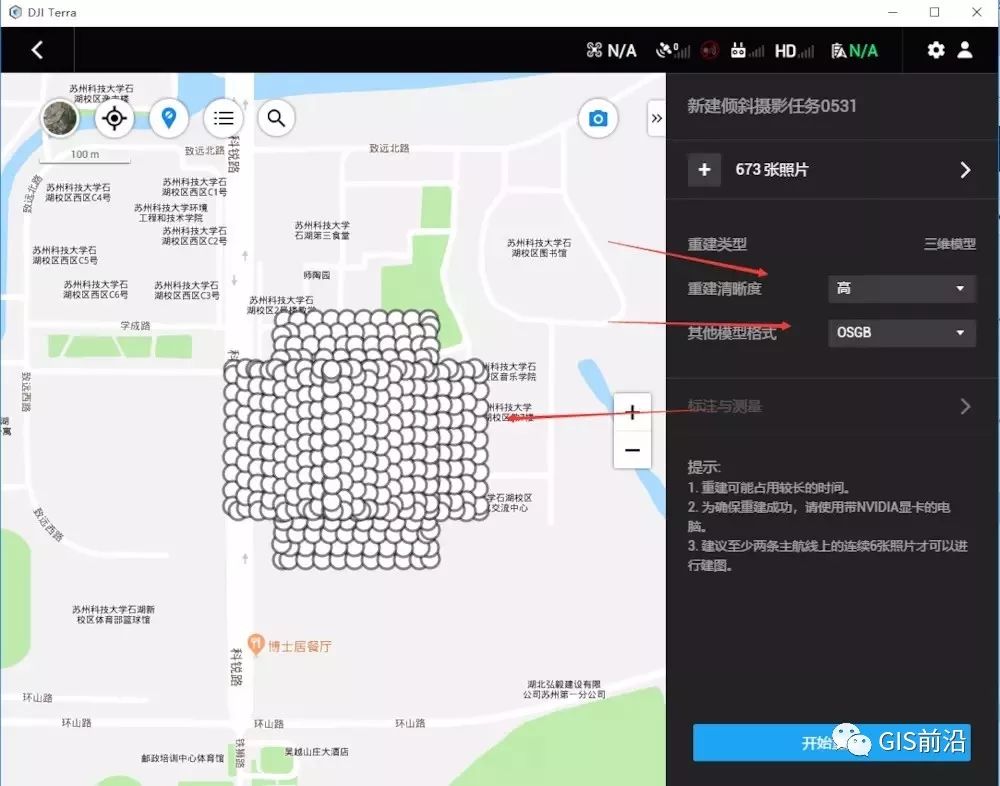Open application settings via the gear icon
Screen dimensions: 1000x786
point(936,49)
